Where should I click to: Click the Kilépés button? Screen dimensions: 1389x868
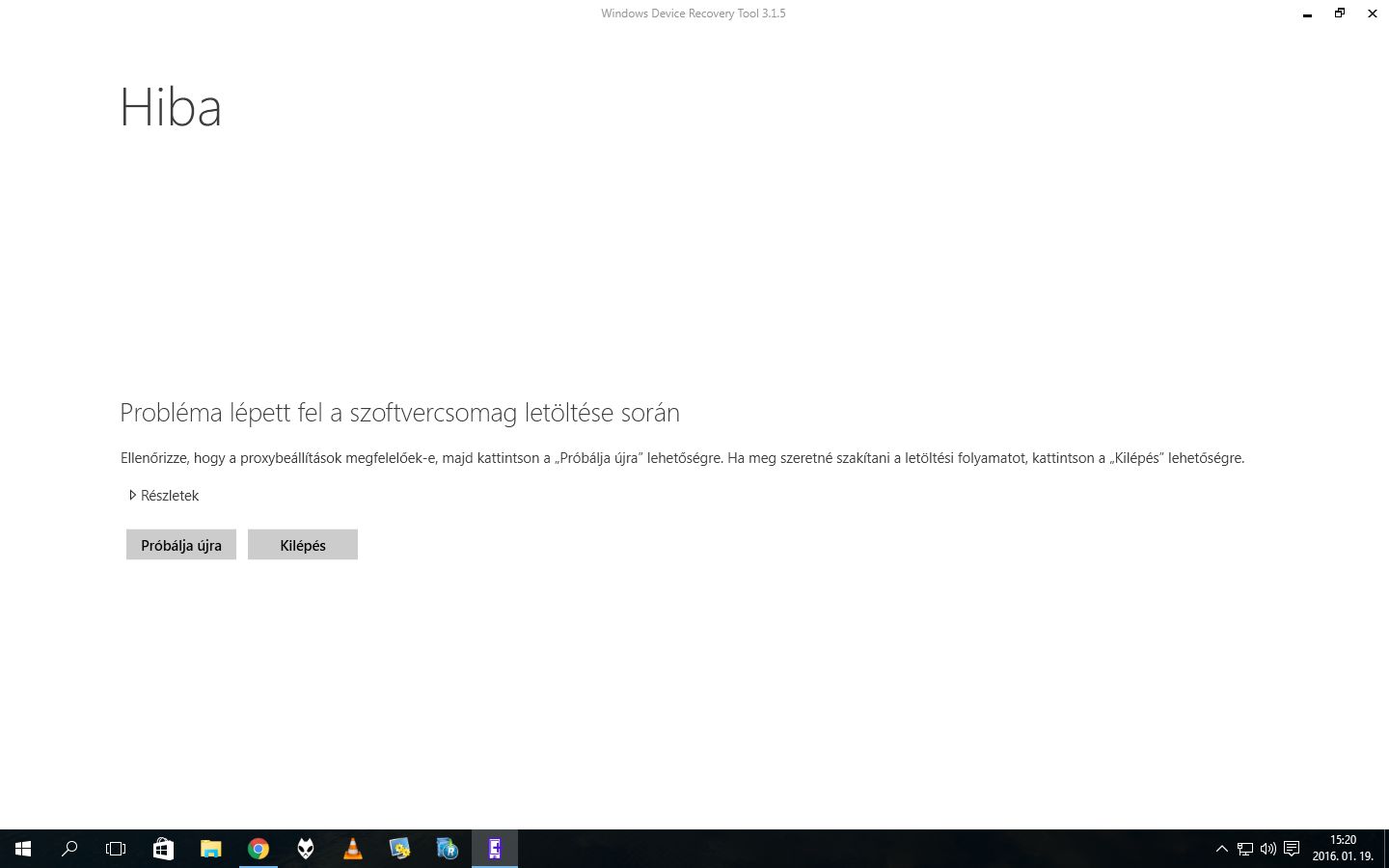pyautogui.click(x=303, y=545)
